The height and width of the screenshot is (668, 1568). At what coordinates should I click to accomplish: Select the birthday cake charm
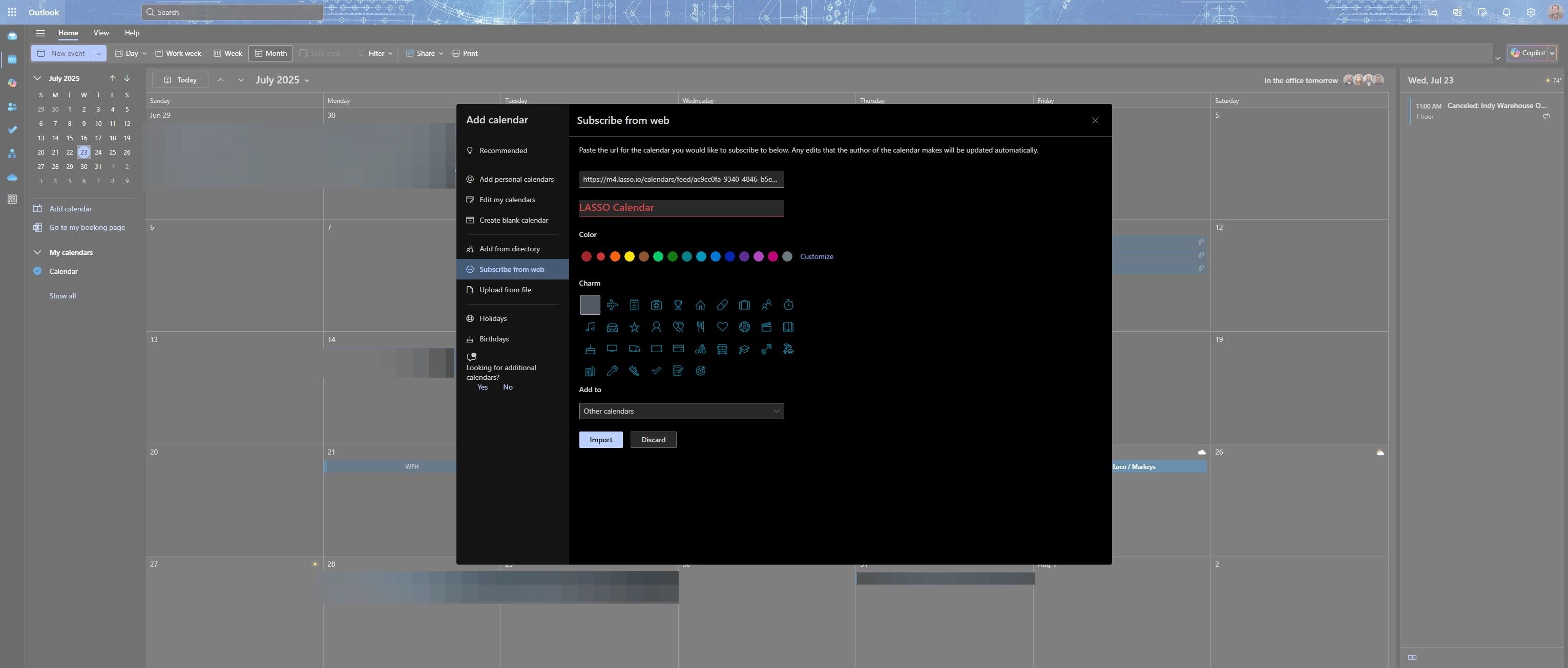tap(590, 349)
